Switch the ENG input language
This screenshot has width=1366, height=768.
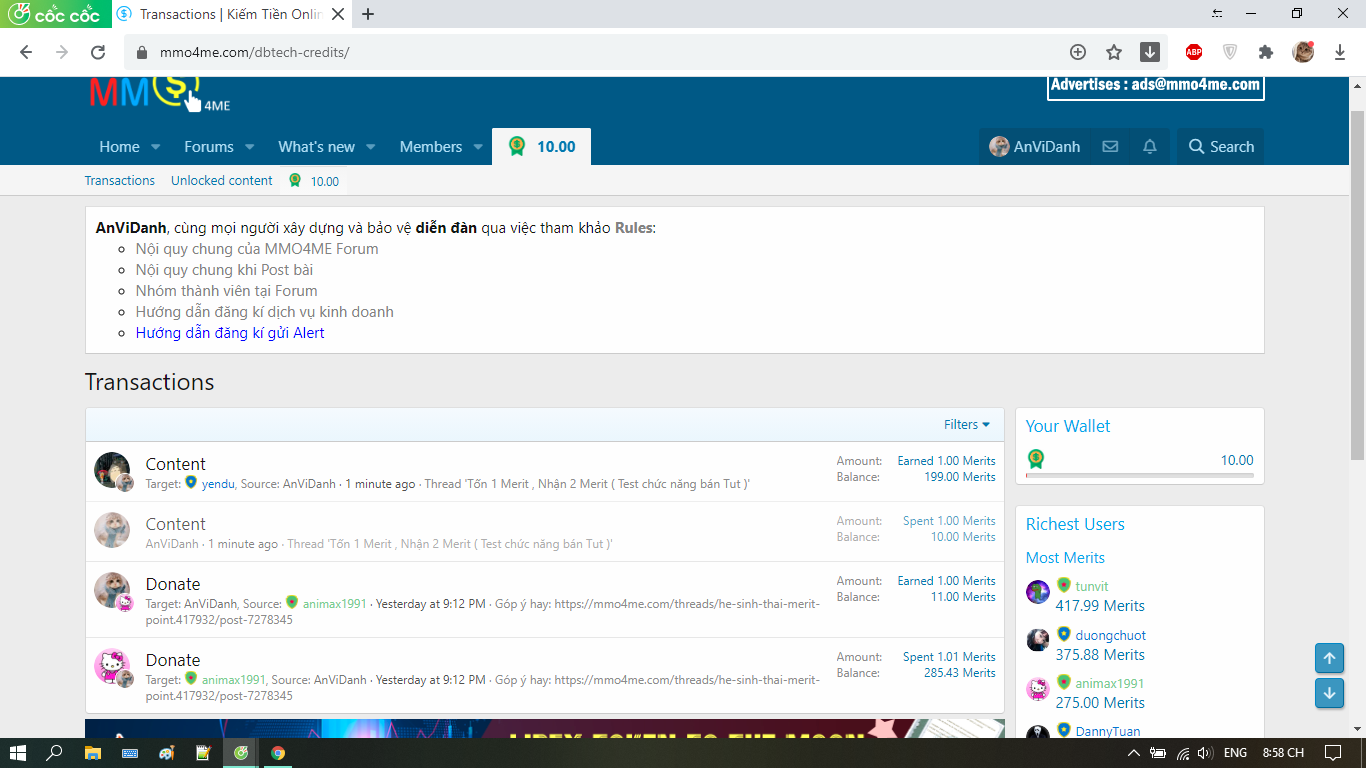coord(1235,753)
